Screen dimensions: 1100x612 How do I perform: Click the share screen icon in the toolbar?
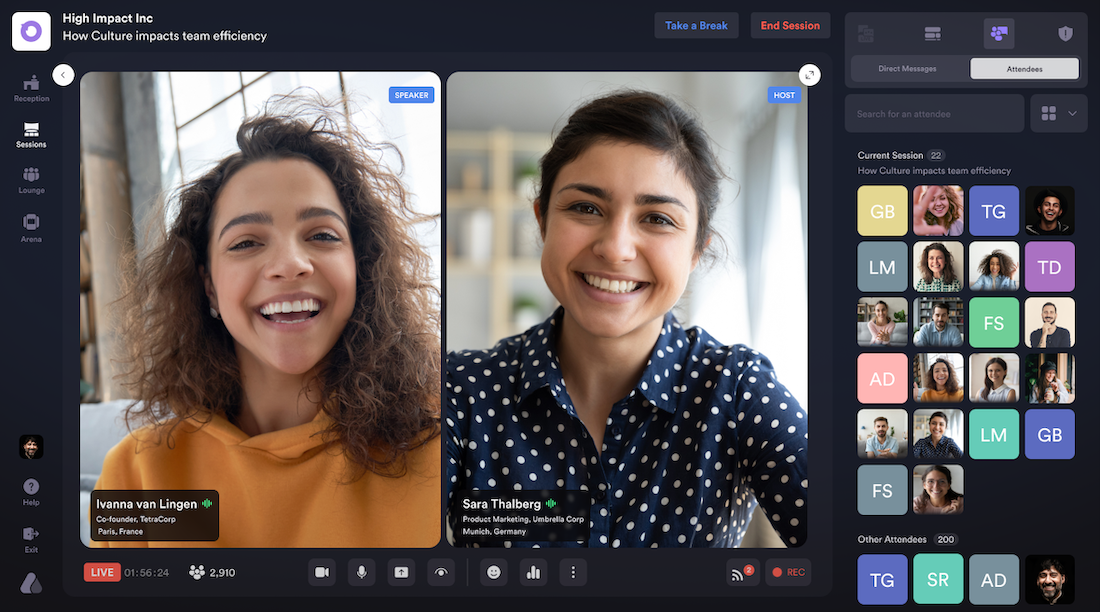coord(401,573)
